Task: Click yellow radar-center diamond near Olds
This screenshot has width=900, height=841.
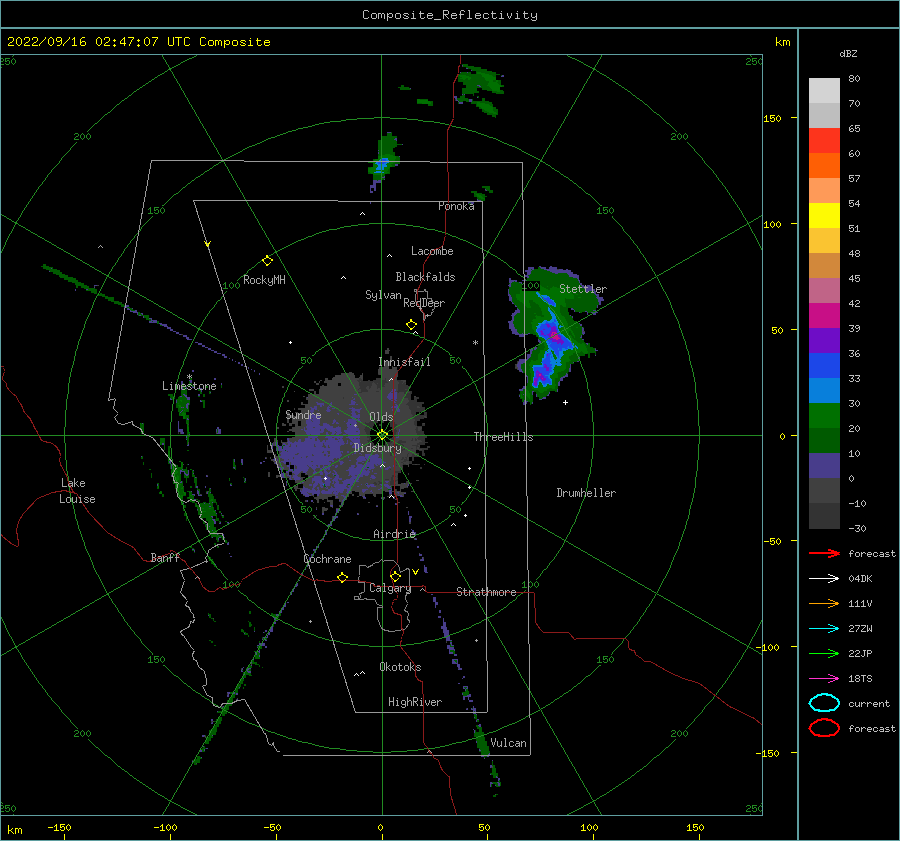Action: pyautogui.click(x=382, y=435)
